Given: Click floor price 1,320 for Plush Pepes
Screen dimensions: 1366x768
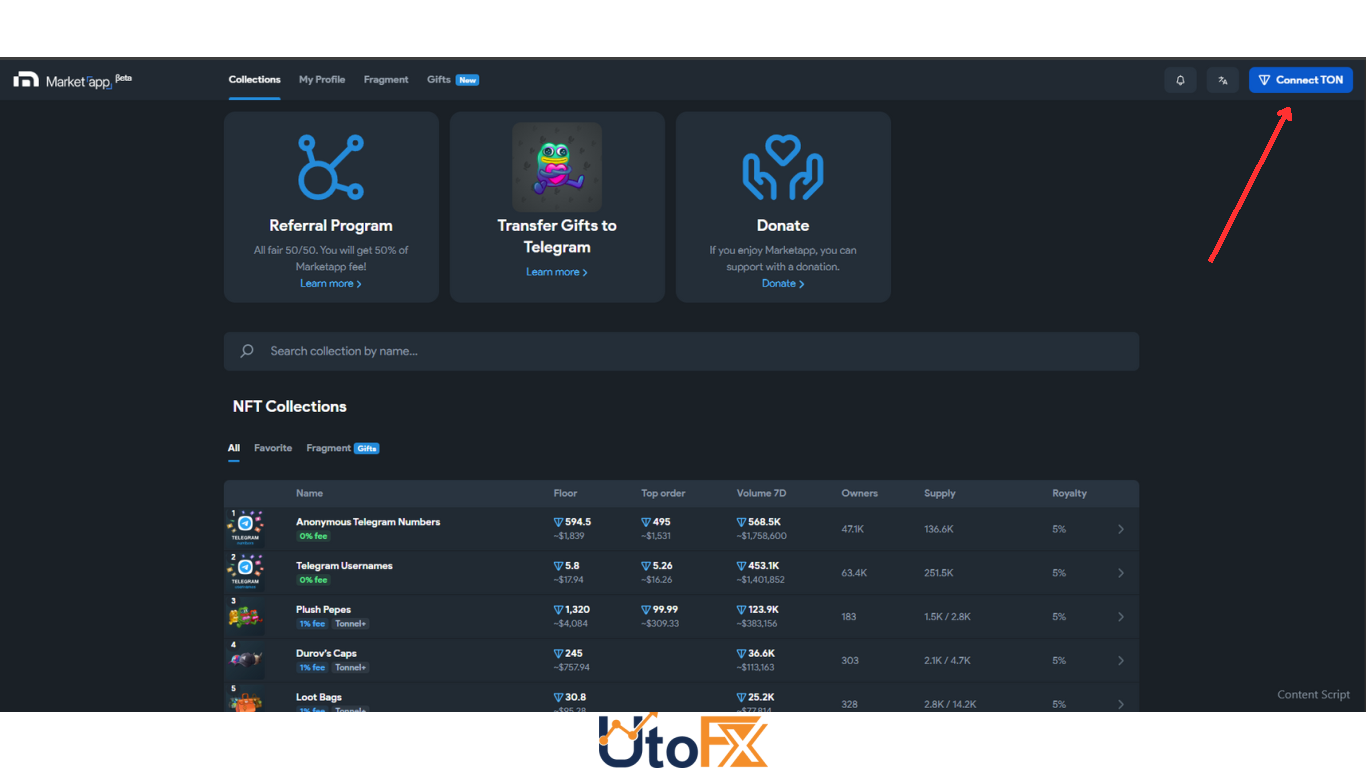Looking at the screenshot, I should 572,610.
